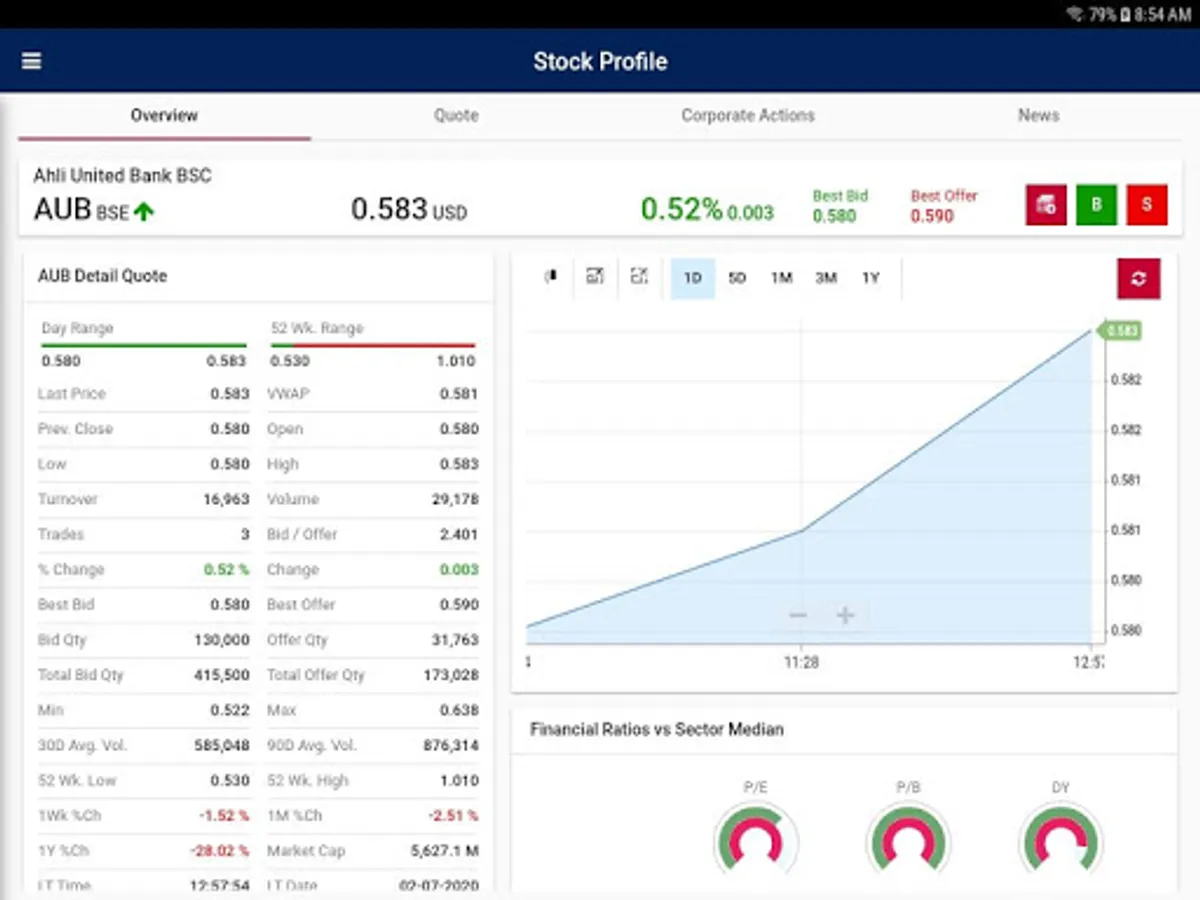
Task: Open the hamburger navigation menu
Action: (x=31, y=61)
